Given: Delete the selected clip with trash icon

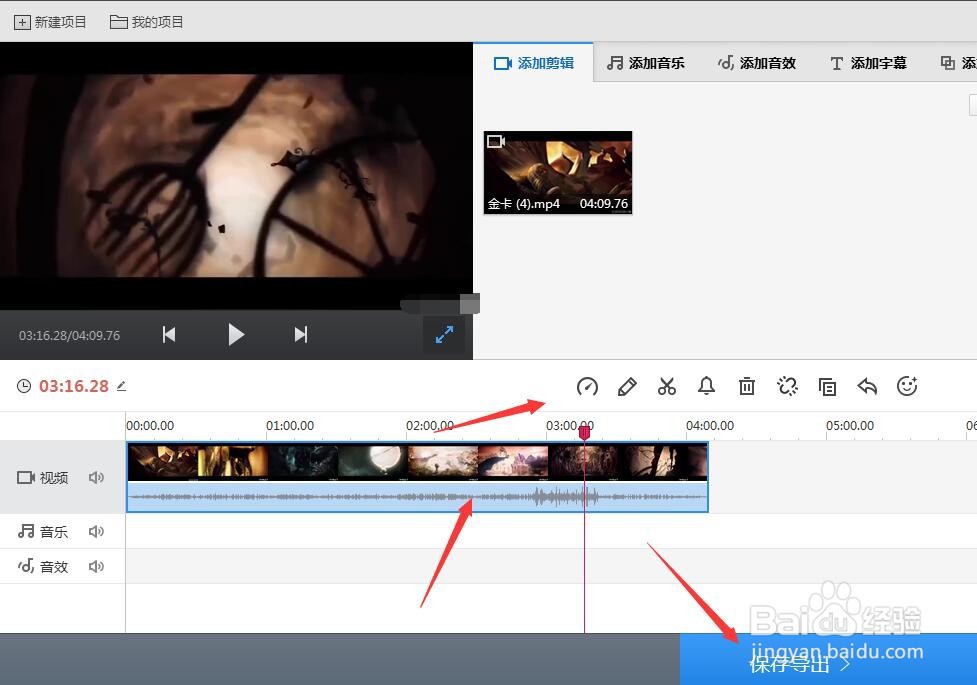Looking at the screenshot, I should point(747,386).
